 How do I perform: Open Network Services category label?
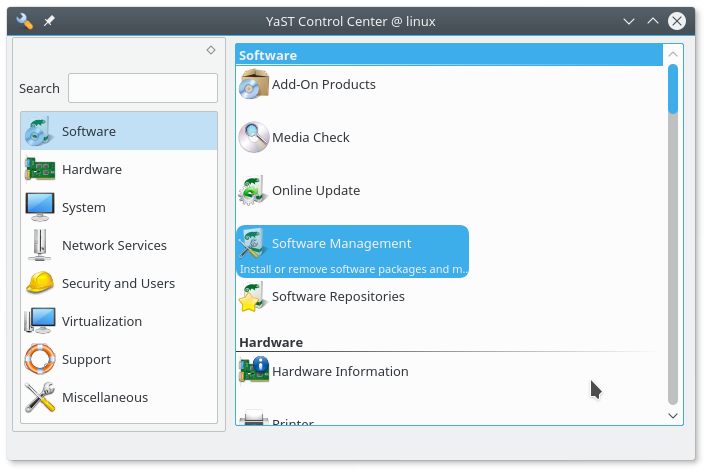[x=114, y=245]
